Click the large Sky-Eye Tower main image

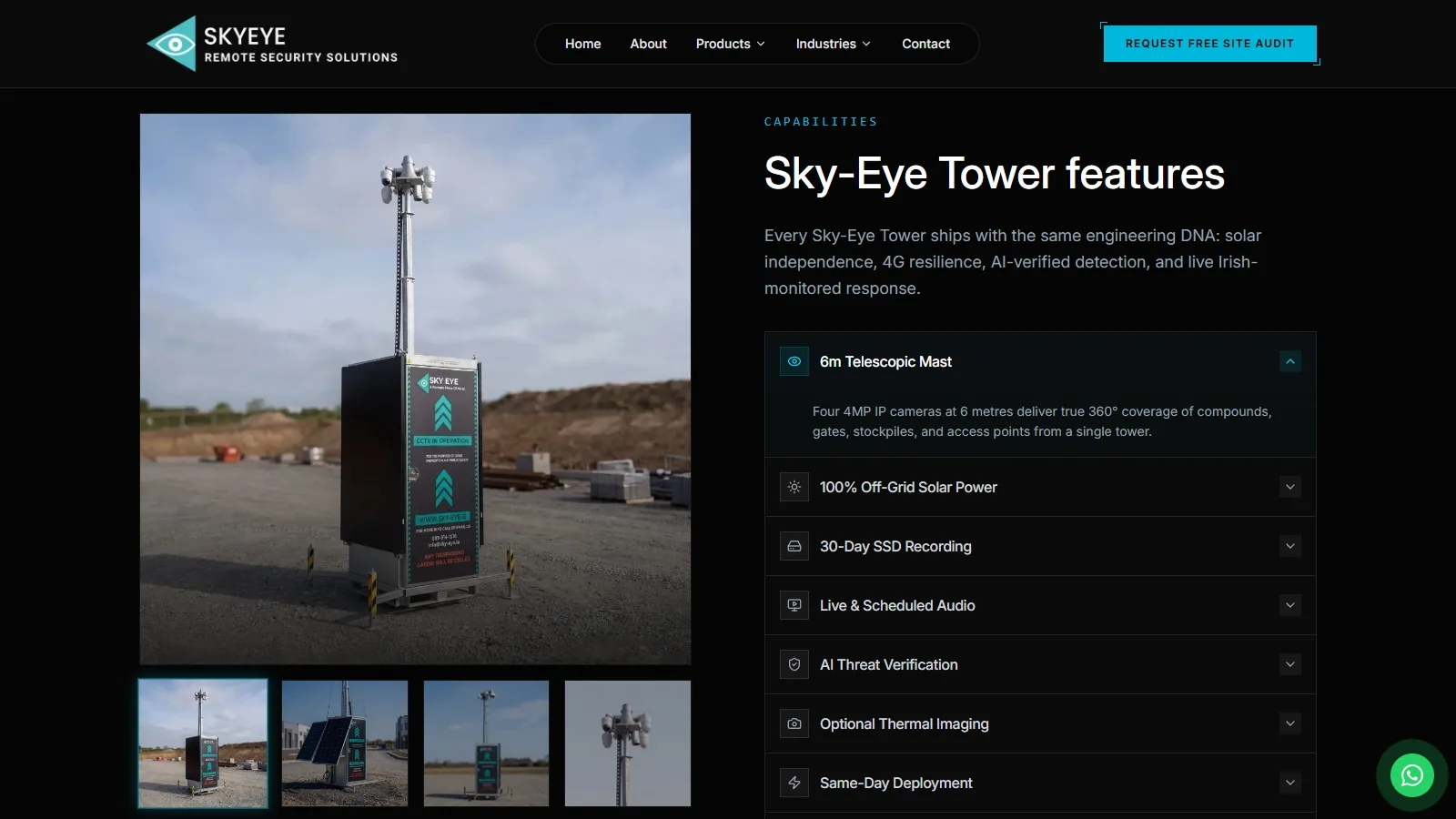(x=415, y=389)
